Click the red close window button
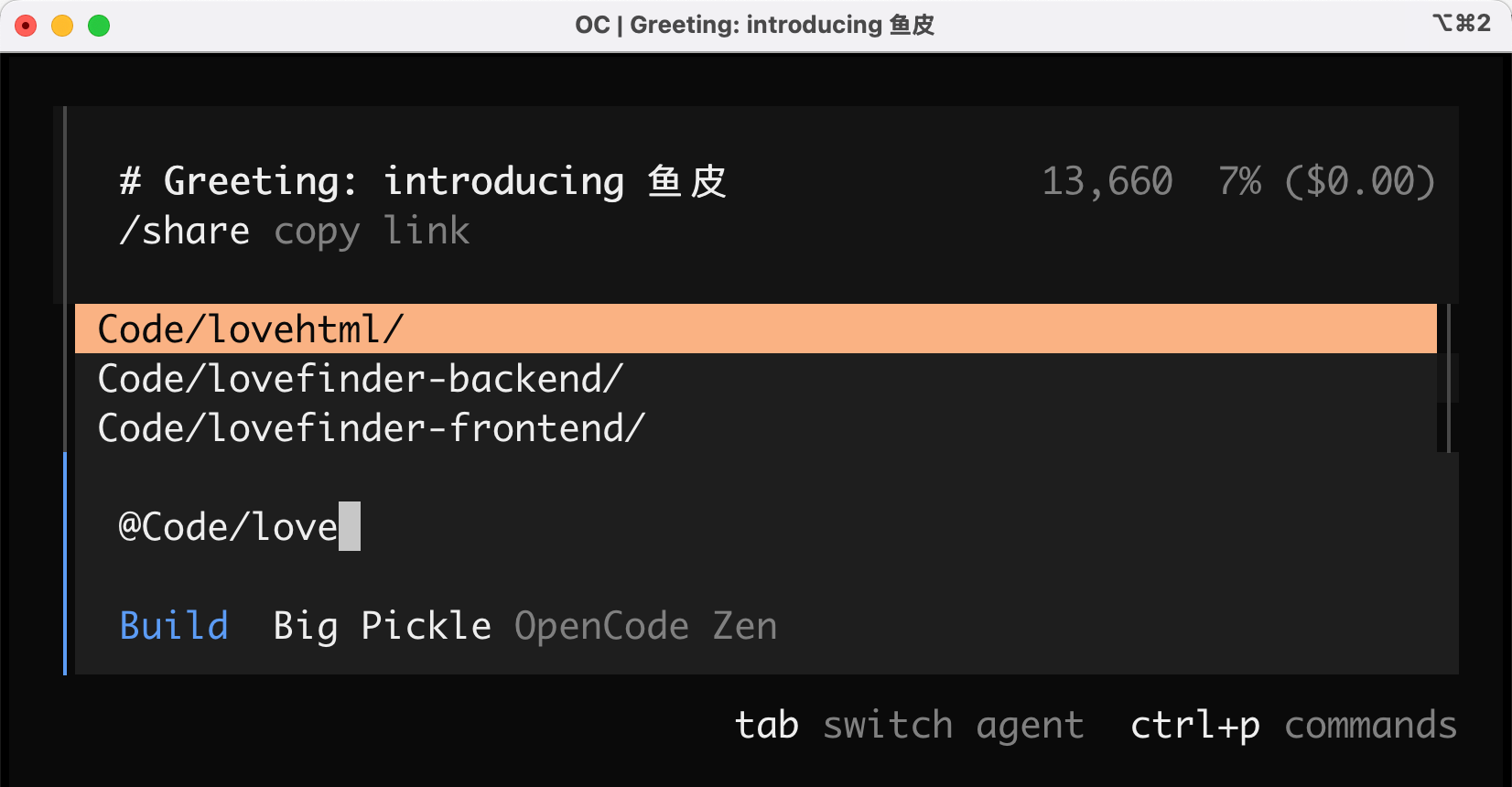The image size is (1512, 787). click(x=26, y=26)
